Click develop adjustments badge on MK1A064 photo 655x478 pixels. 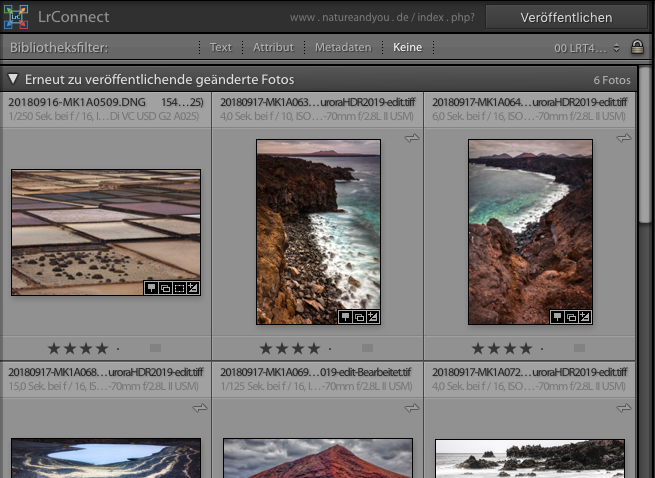point(585,317)
